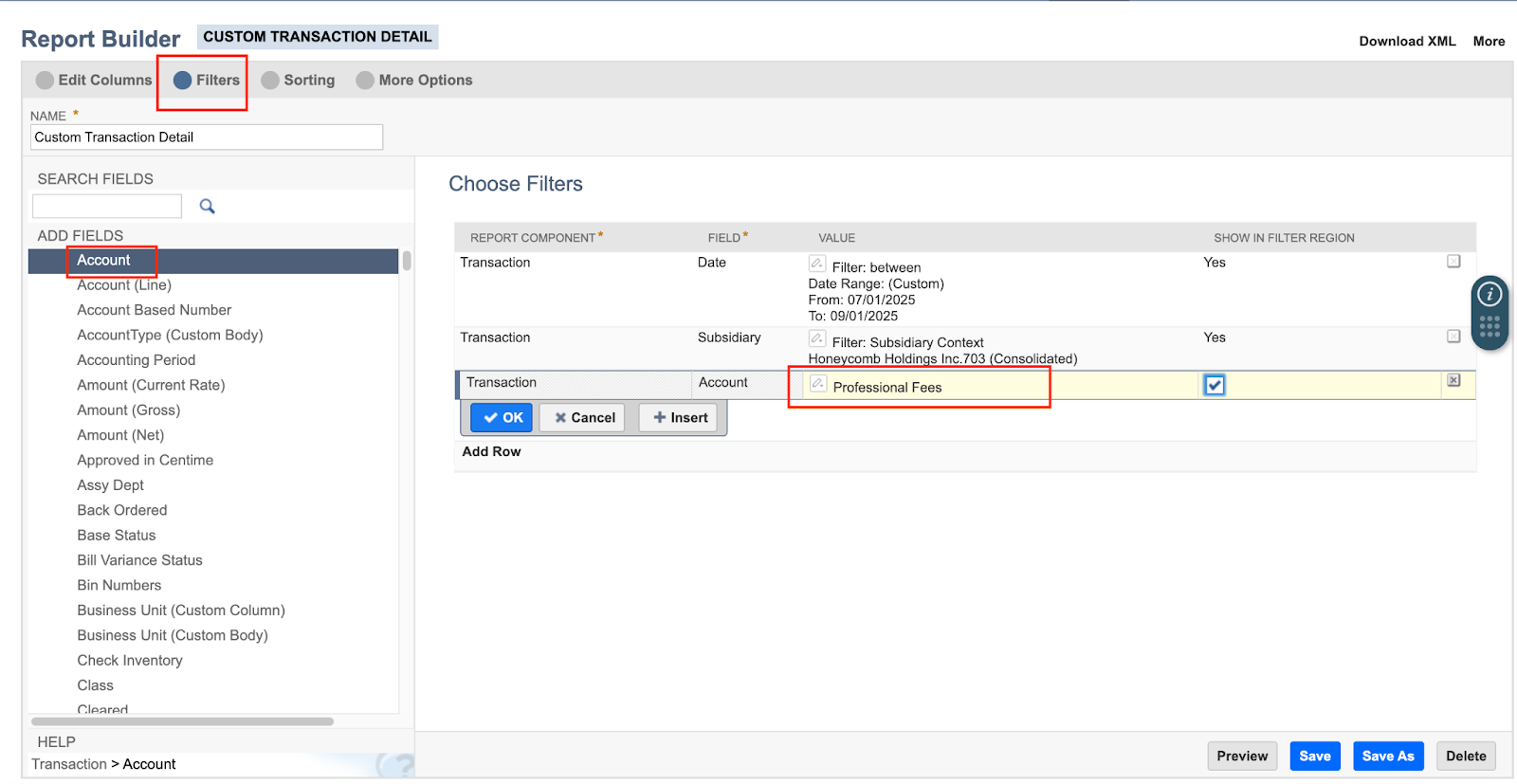Viewport: 1517px width, 784px height.
Task: Click Download XML link
Action: pos(1407,41)
